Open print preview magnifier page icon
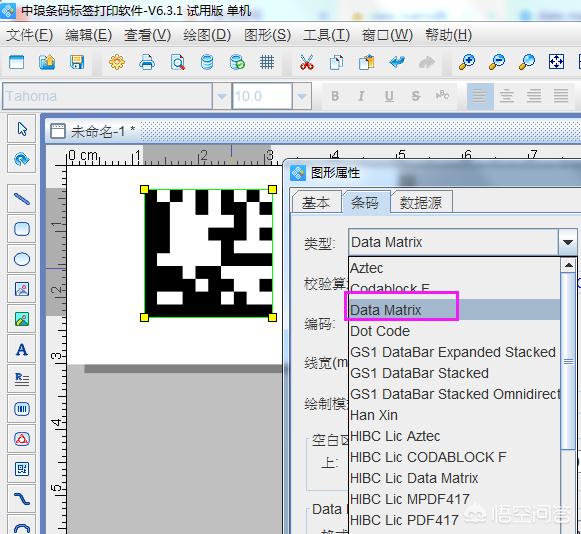 coord(177,62)
